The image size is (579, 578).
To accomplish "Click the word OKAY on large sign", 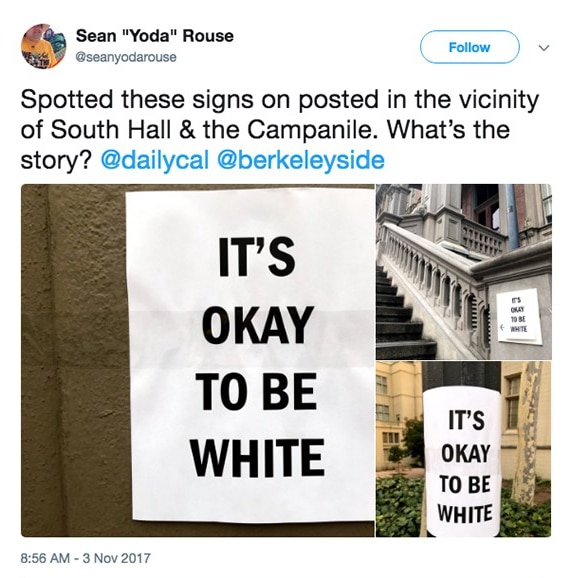I will pos(257,325).
